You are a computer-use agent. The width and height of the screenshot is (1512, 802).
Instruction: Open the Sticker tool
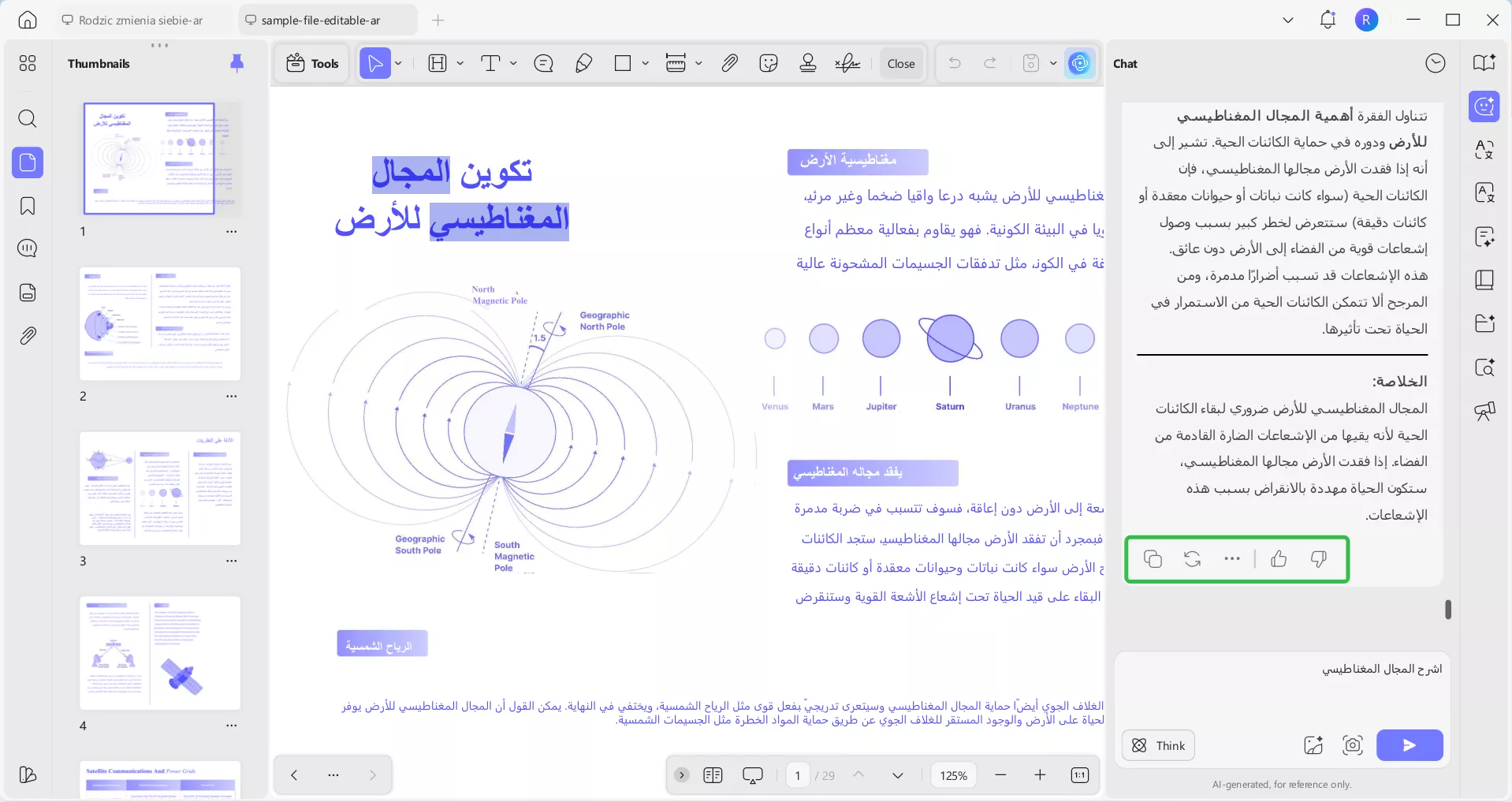(x=769, y=63)
